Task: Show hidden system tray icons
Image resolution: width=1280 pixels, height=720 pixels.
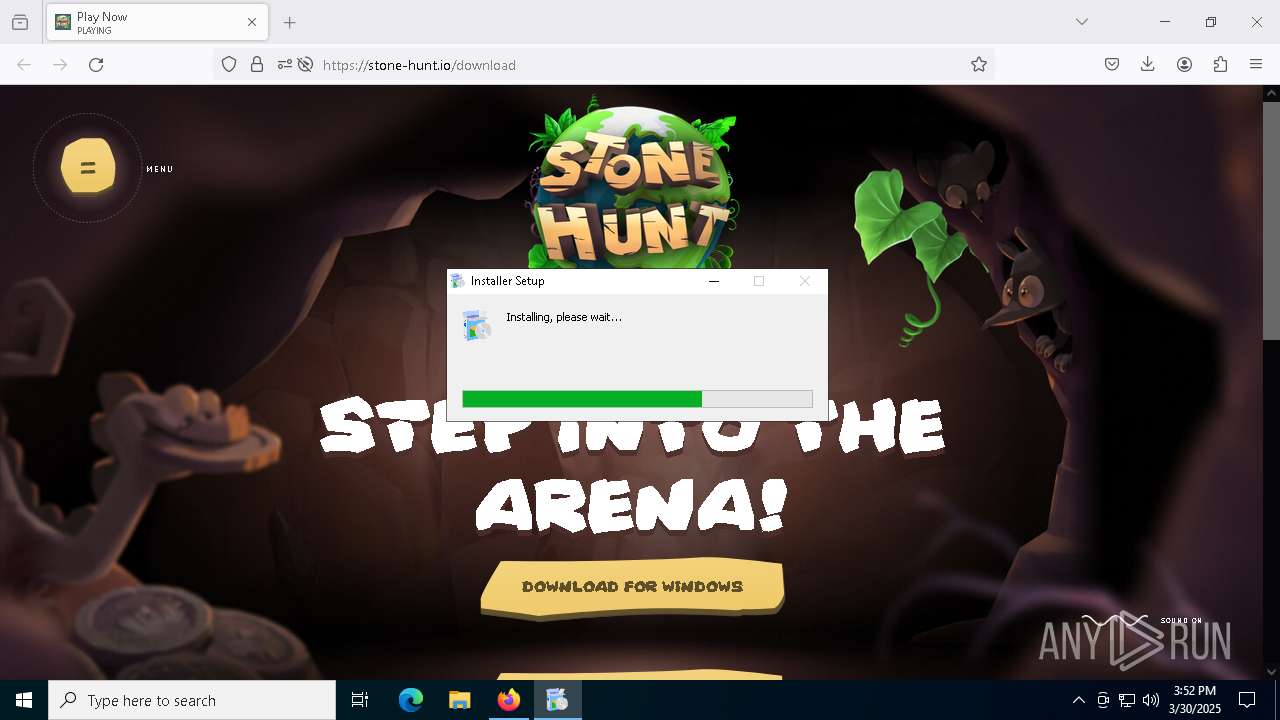Action: pos(1078,700)
